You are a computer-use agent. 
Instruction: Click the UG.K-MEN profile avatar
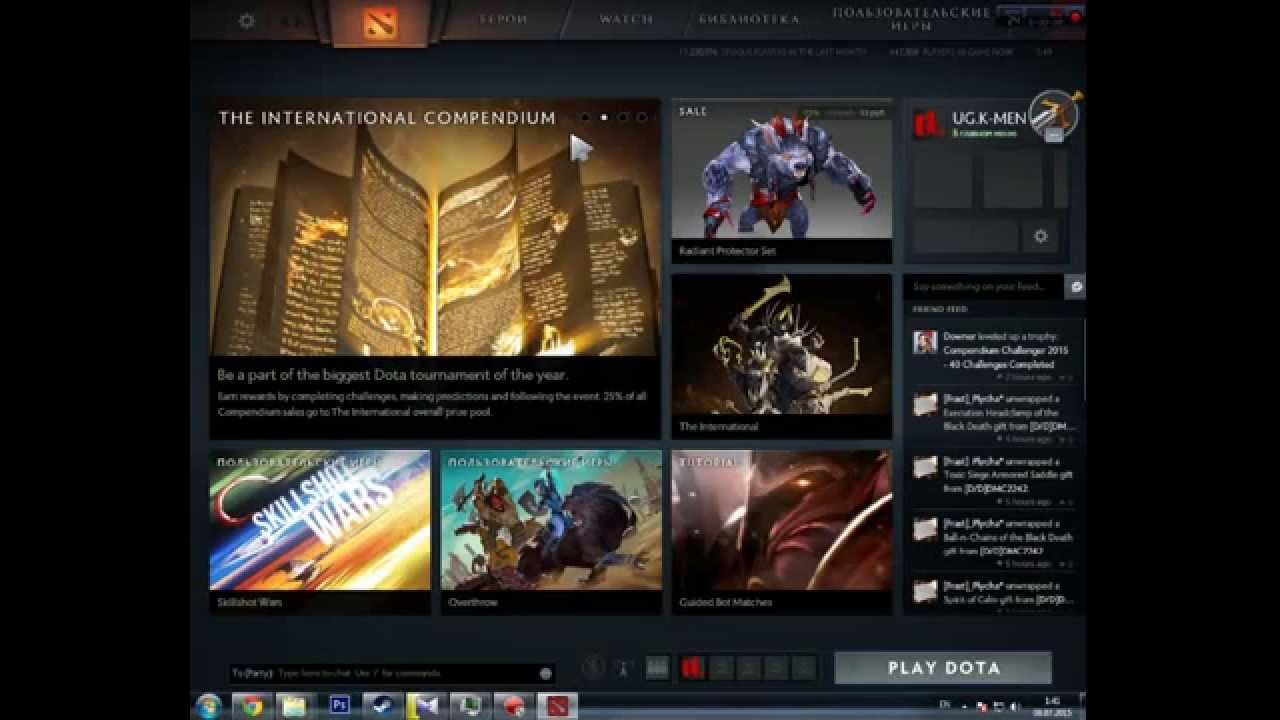927,124
